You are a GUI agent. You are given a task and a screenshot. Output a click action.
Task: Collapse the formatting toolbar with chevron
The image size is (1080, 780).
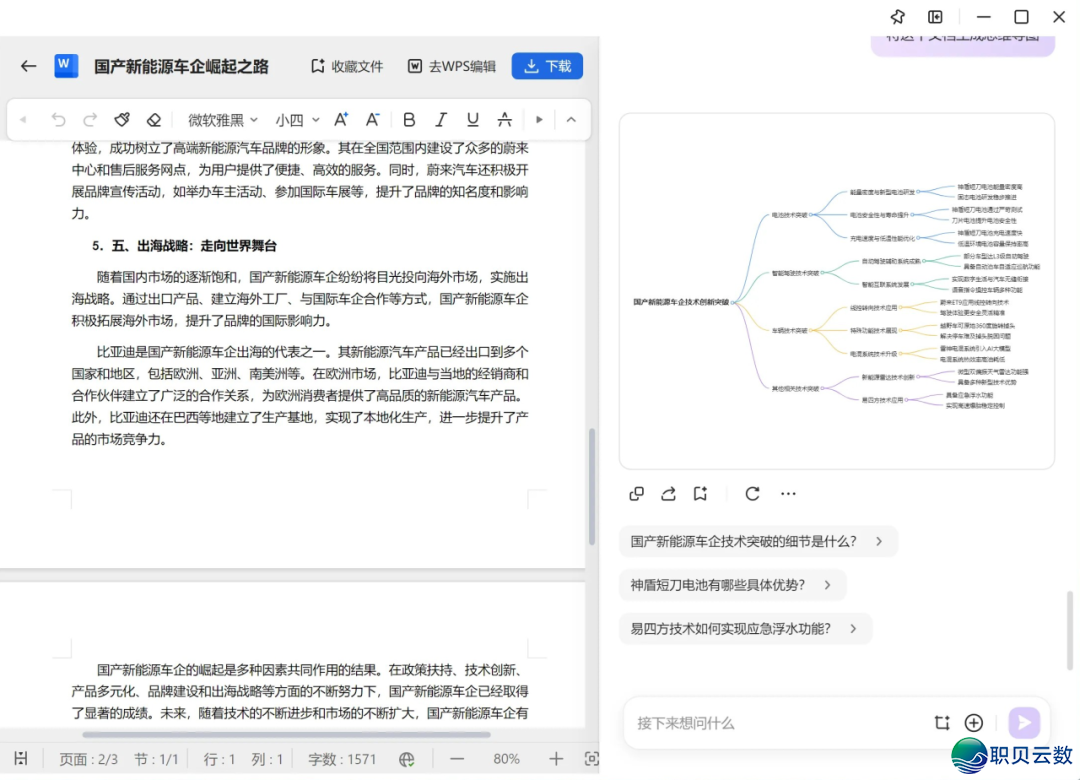point(571,120)
